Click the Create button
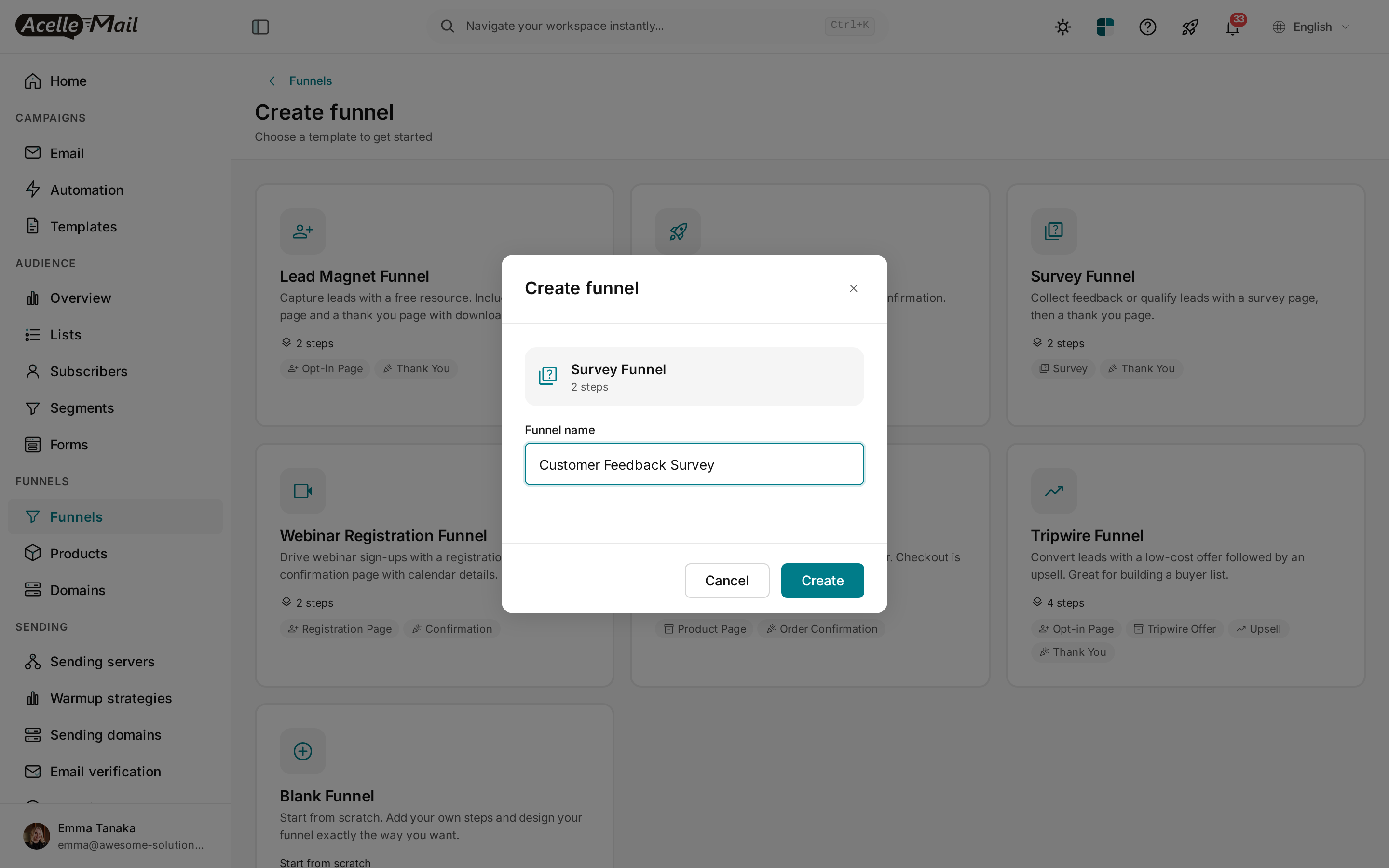The width and height of the screenshot is (1389, 868). click(x=822, y=581)
